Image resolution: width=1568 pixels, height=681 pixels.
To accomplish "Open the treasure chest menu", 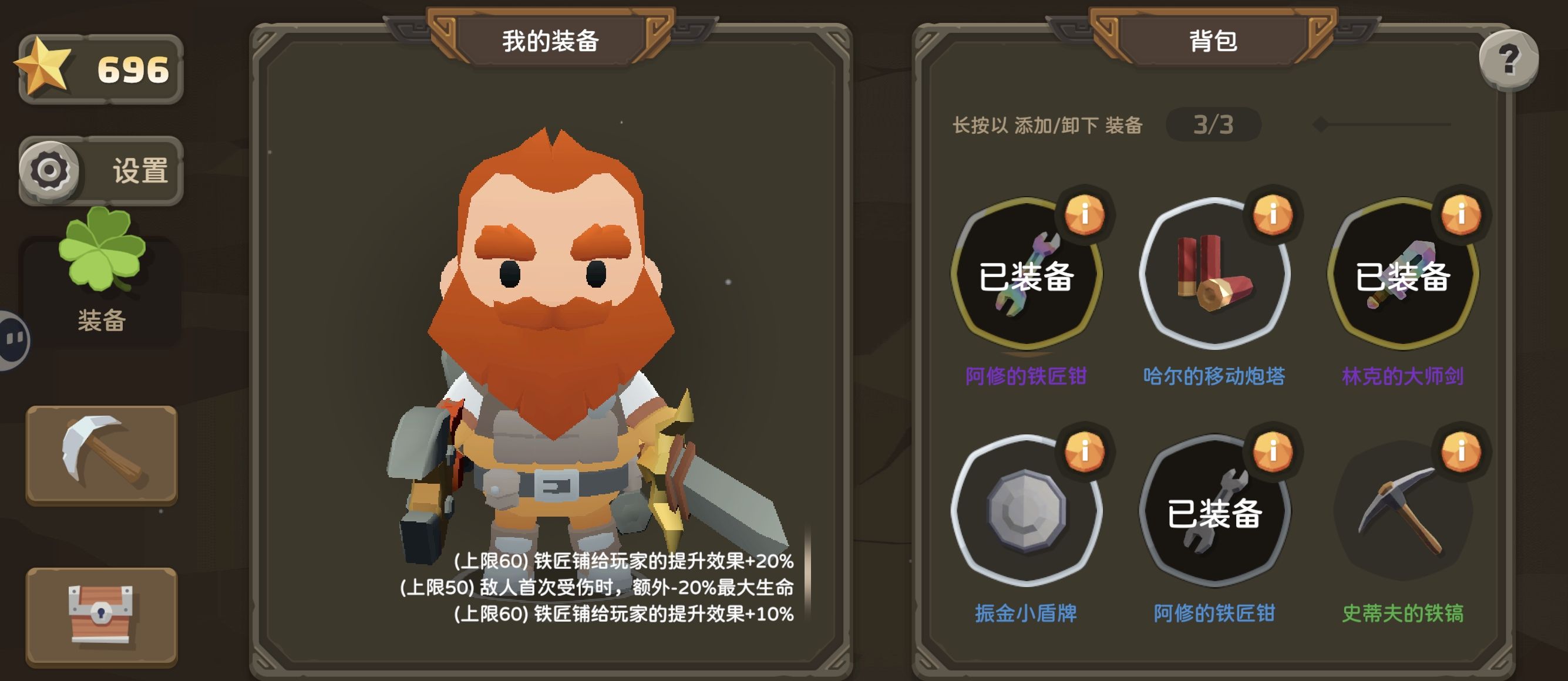I will pos(102,616).
